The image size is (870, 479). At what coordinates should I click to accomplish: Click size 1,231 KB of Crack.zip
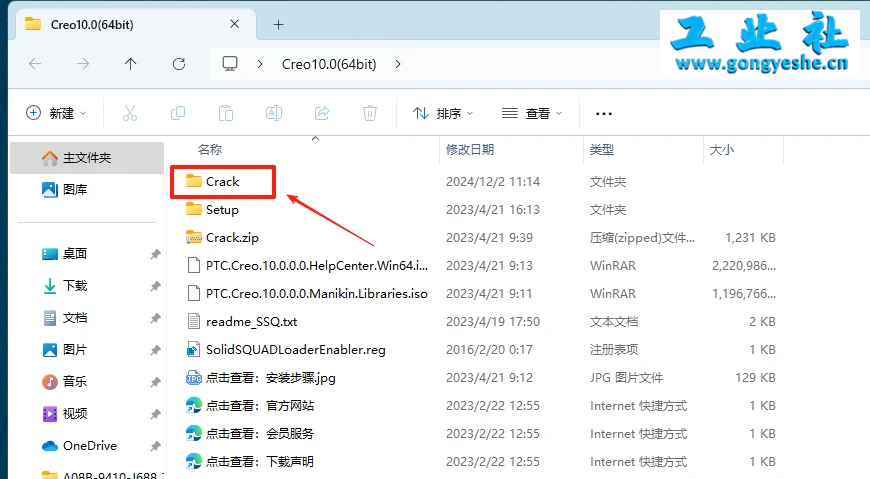tap(750, 238)
